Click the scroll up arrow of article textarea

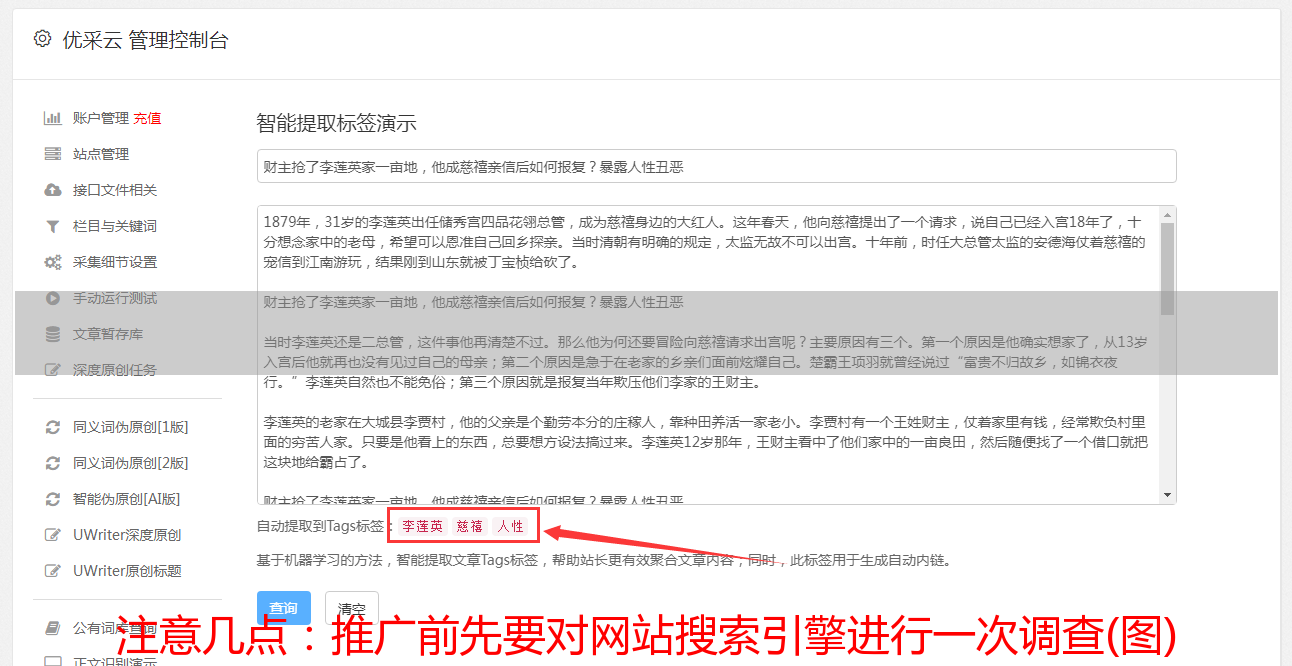[1167, 215]
